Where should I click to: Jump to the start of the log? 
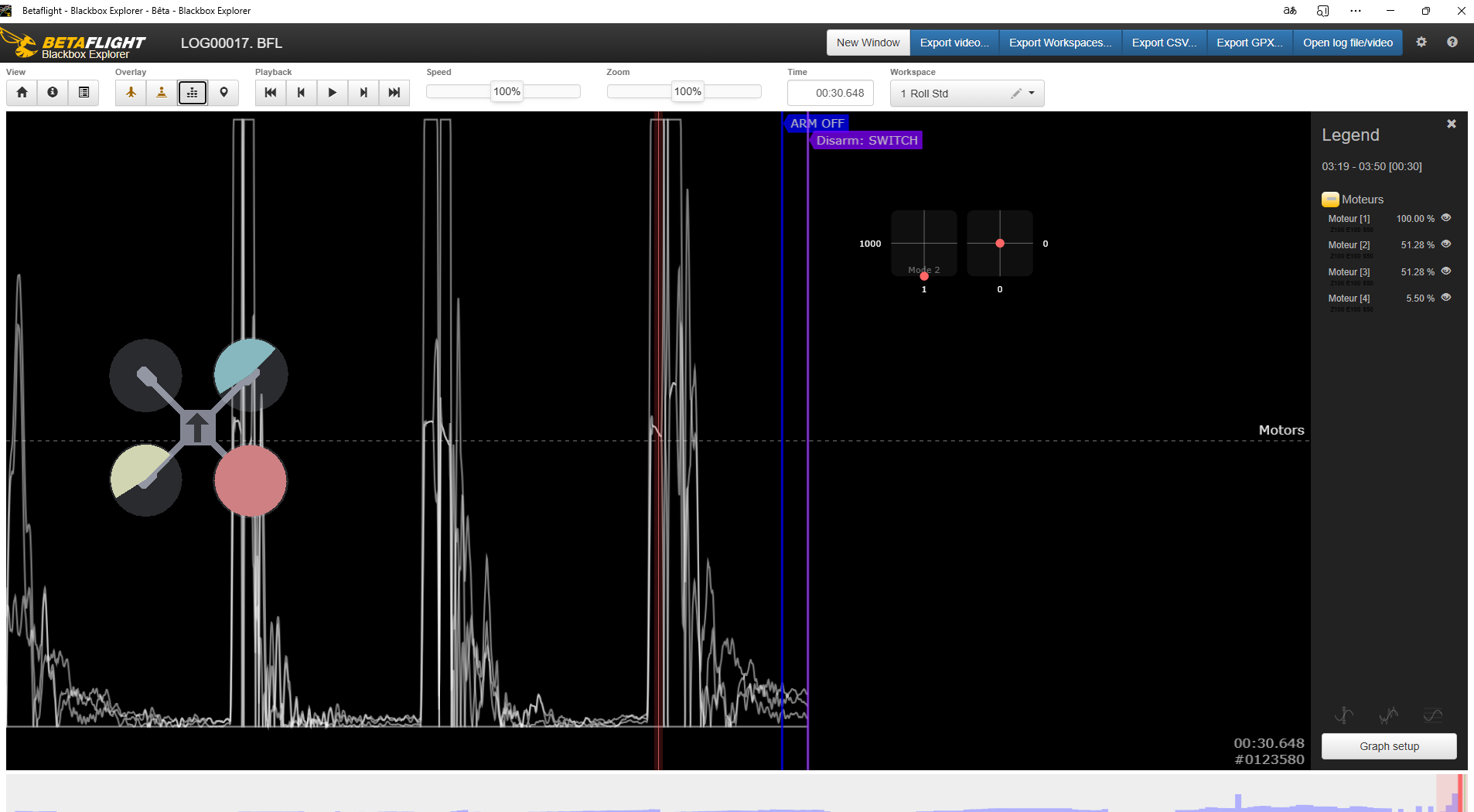pyautogui.click(x=270, y=93)
